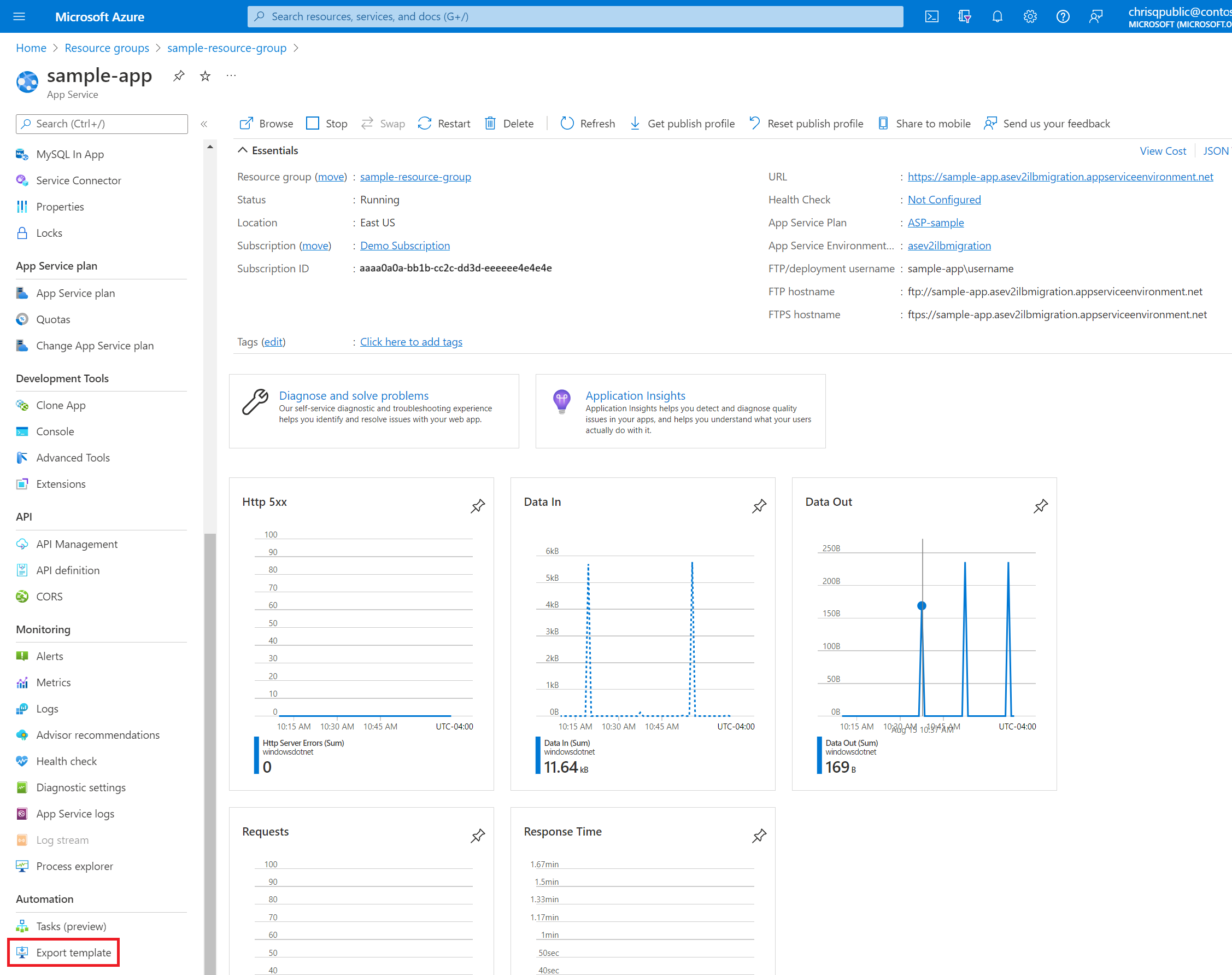Expand the Data In chart pin icon

(x=759, y=507)
